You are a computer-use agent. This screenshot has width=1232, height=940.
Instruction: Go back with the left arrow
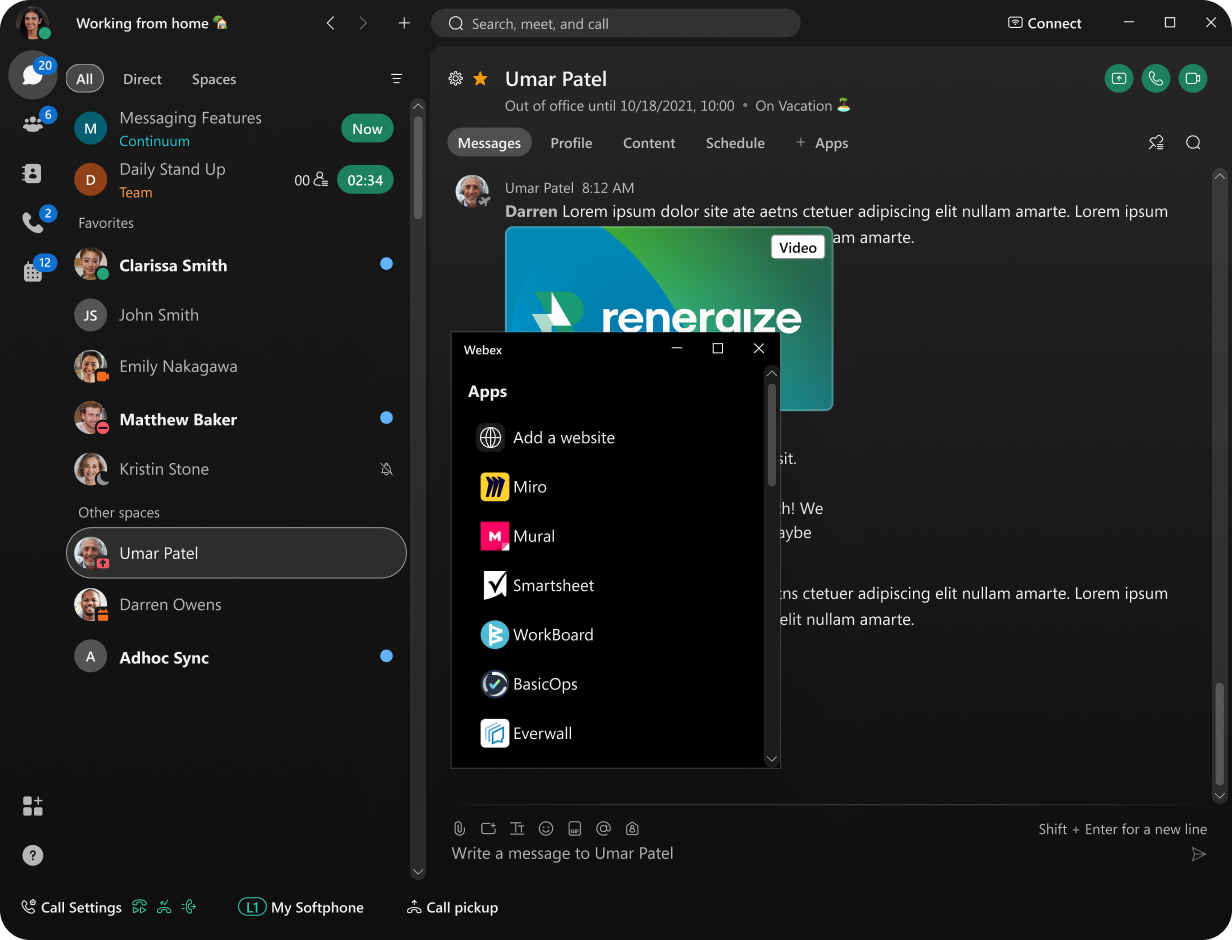click(330, 23)
